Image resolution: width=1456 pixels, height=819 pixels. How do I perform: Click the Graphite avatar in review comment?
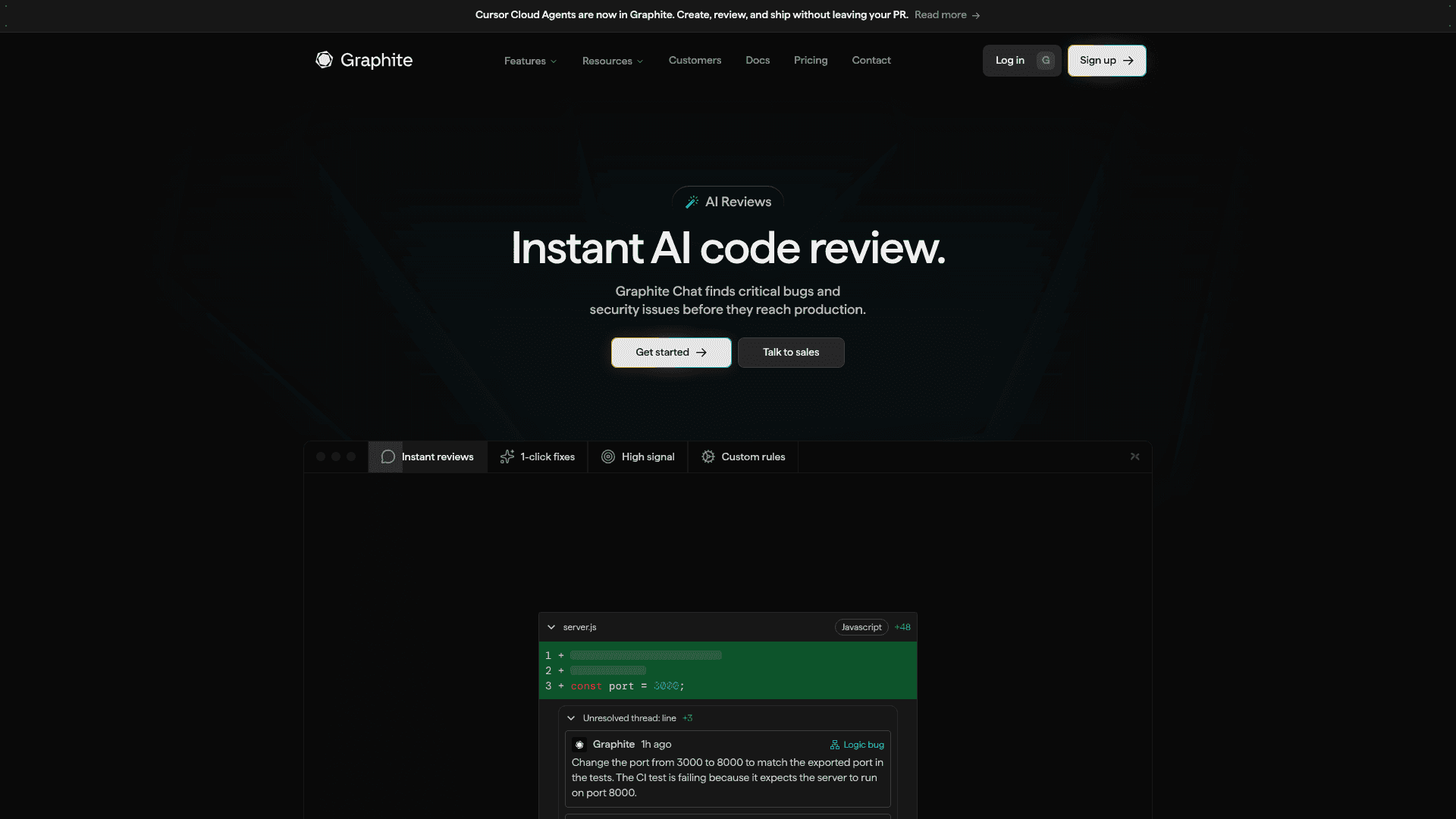(579, 745)
